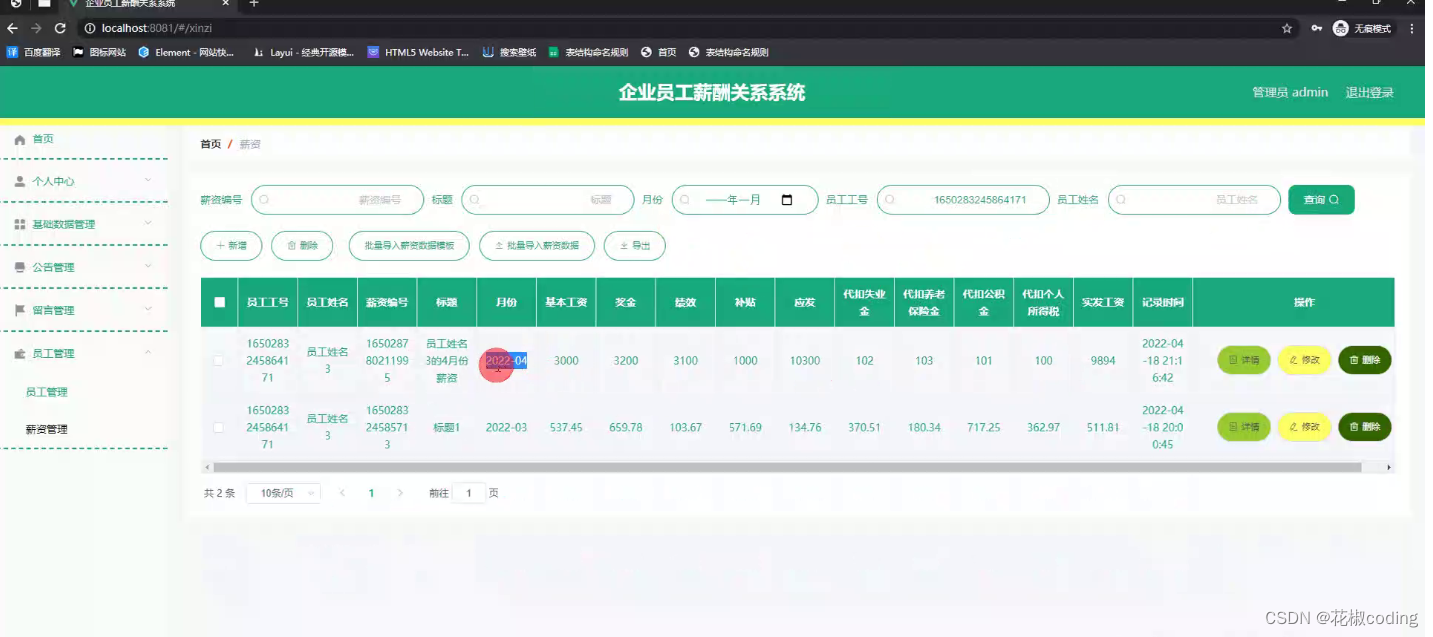Click the 导出 export button

click(635, 245)
